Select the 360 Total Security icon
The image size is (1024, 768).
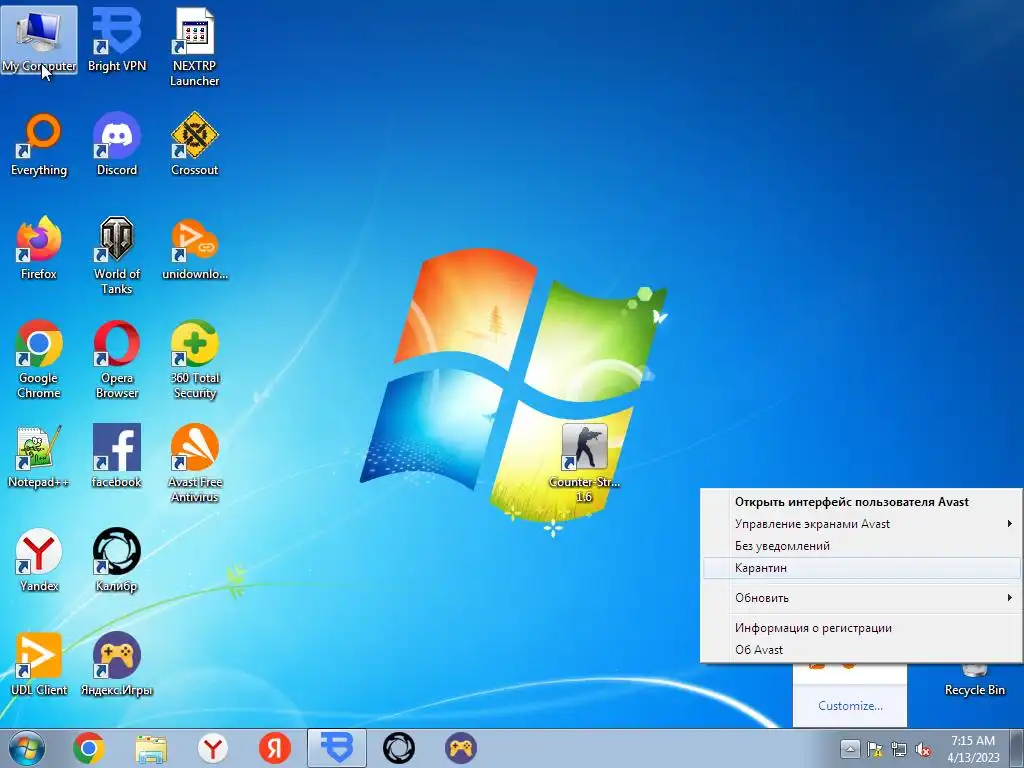coord(195,359)
